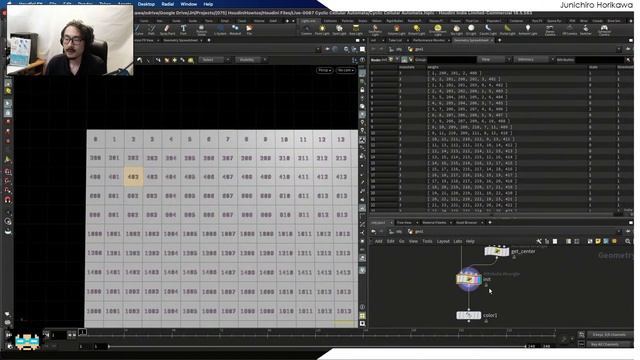The width and height of the screenshot is (640, 360).
Task: Click the timeline range slider at bottom
Action: 318,346
